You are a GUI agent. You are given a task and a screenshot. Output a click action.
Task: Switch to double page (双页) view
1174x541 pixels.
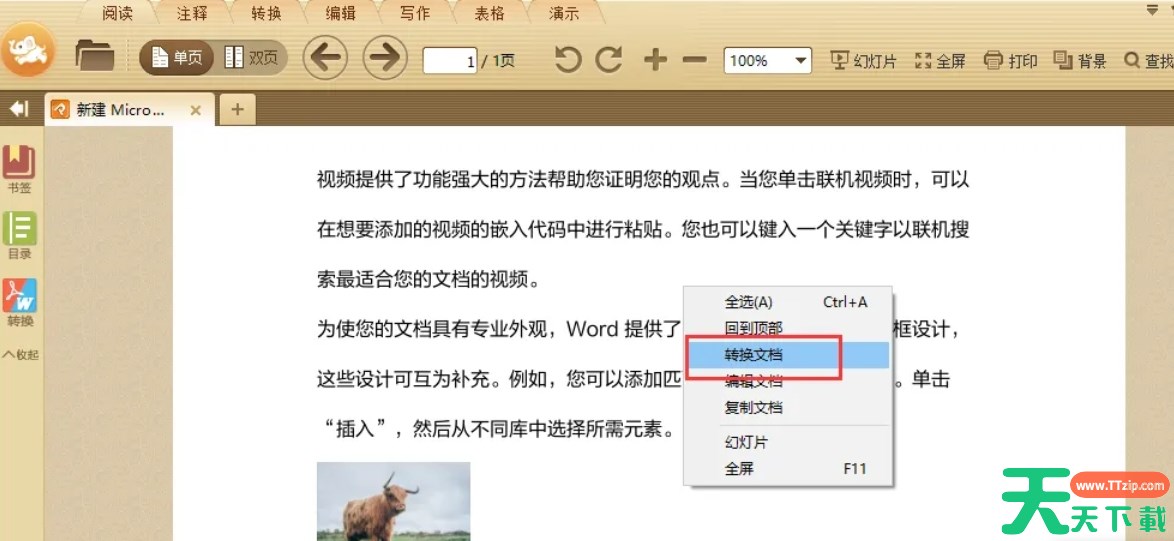click(x=251, y=58)
